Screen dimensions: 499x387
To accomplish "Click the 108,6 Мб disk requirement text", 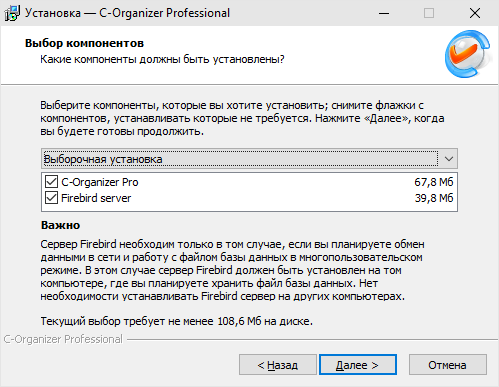I will coord(239,321).
